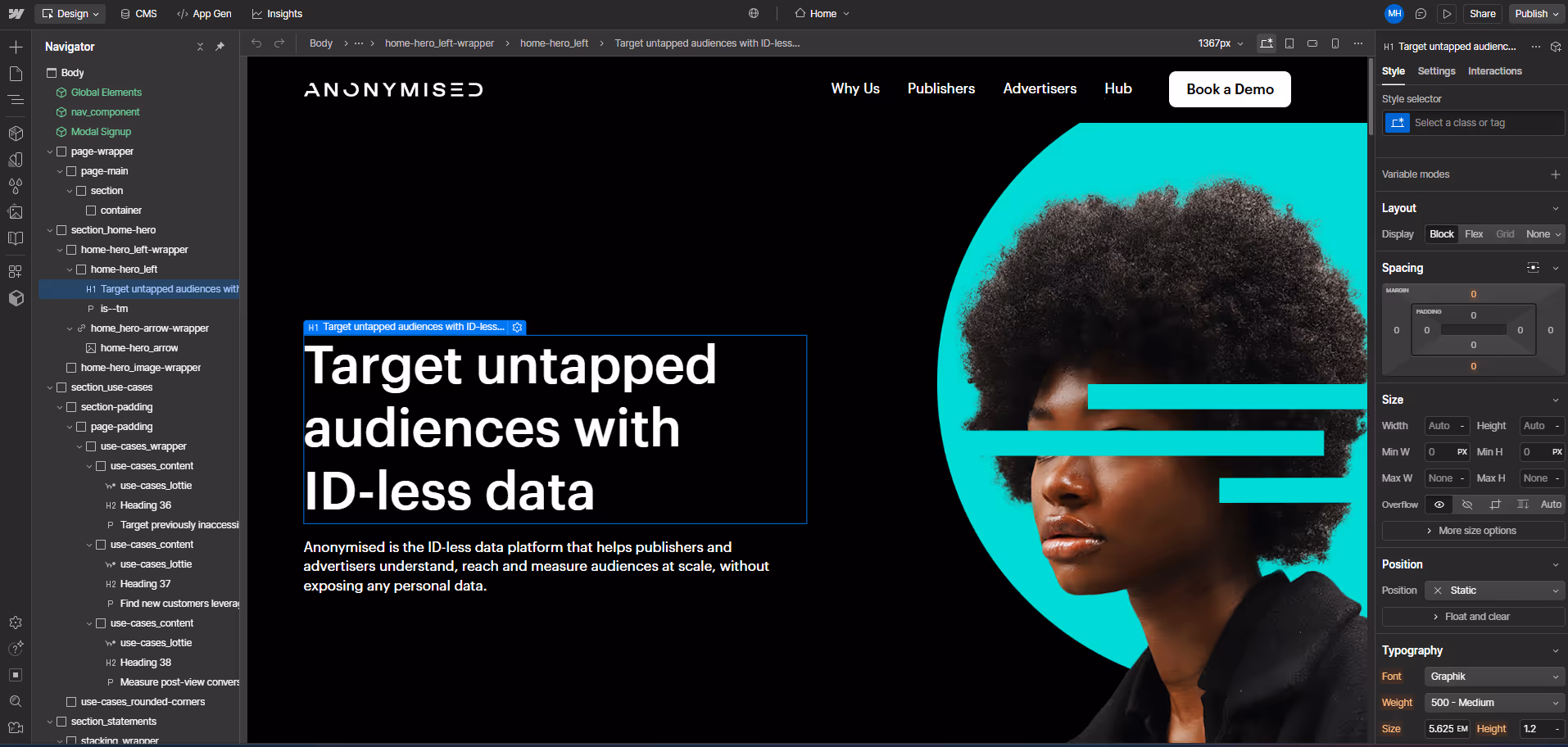Collapse page-wrapper in Navigator tree
Viewport: 1568px width, 747px height.
click(50, 152)
